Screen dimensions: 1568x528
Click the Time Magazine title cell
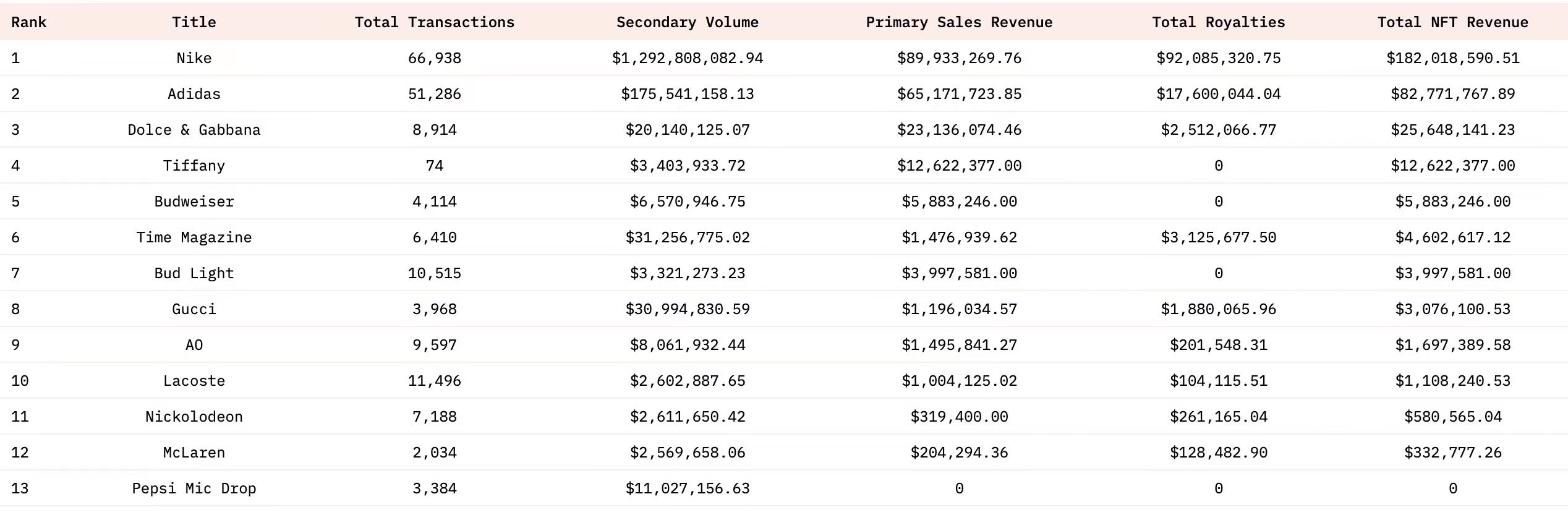coord(194,237)
